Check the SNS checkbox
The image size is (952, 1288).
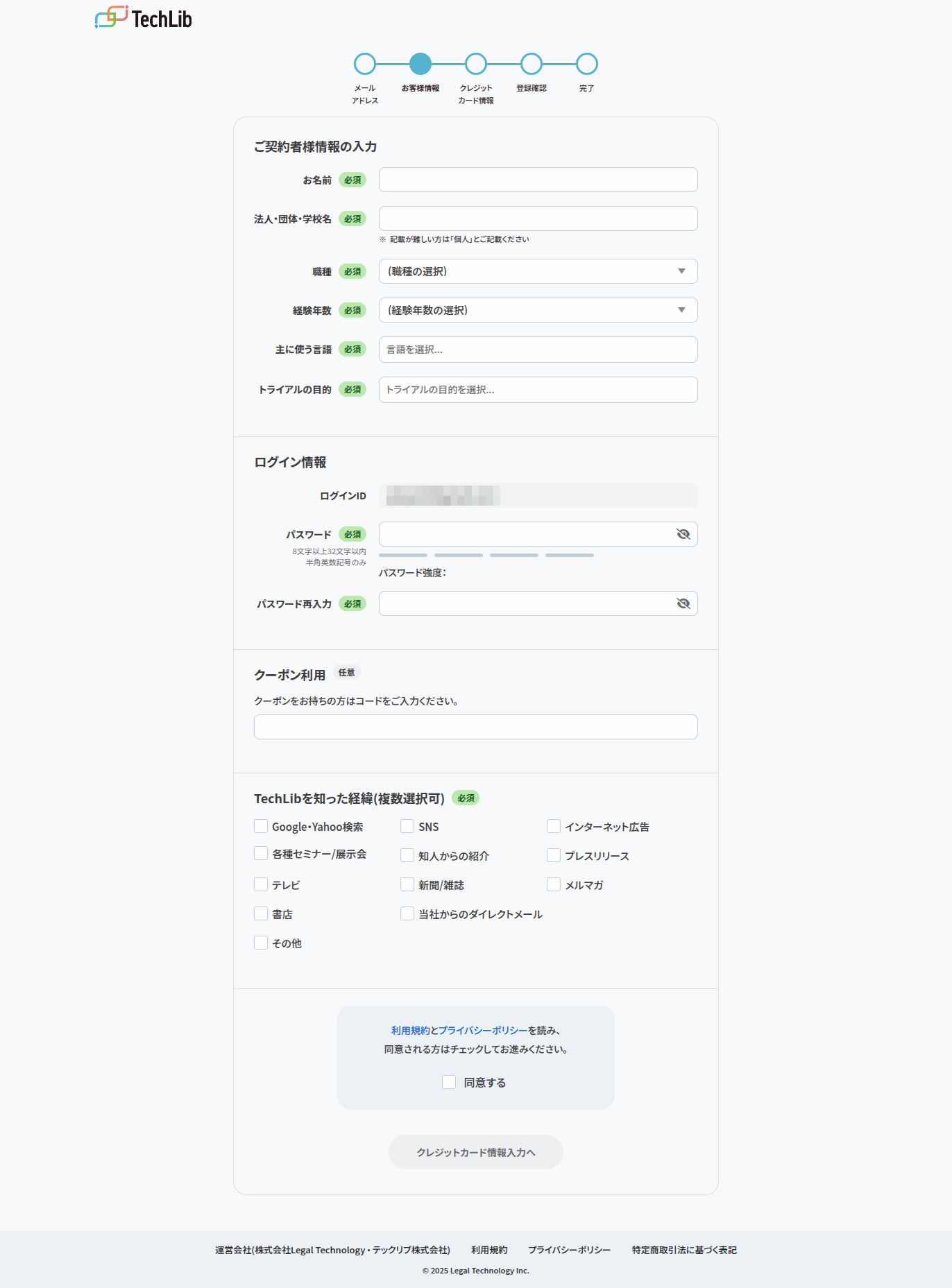(407, 826)
